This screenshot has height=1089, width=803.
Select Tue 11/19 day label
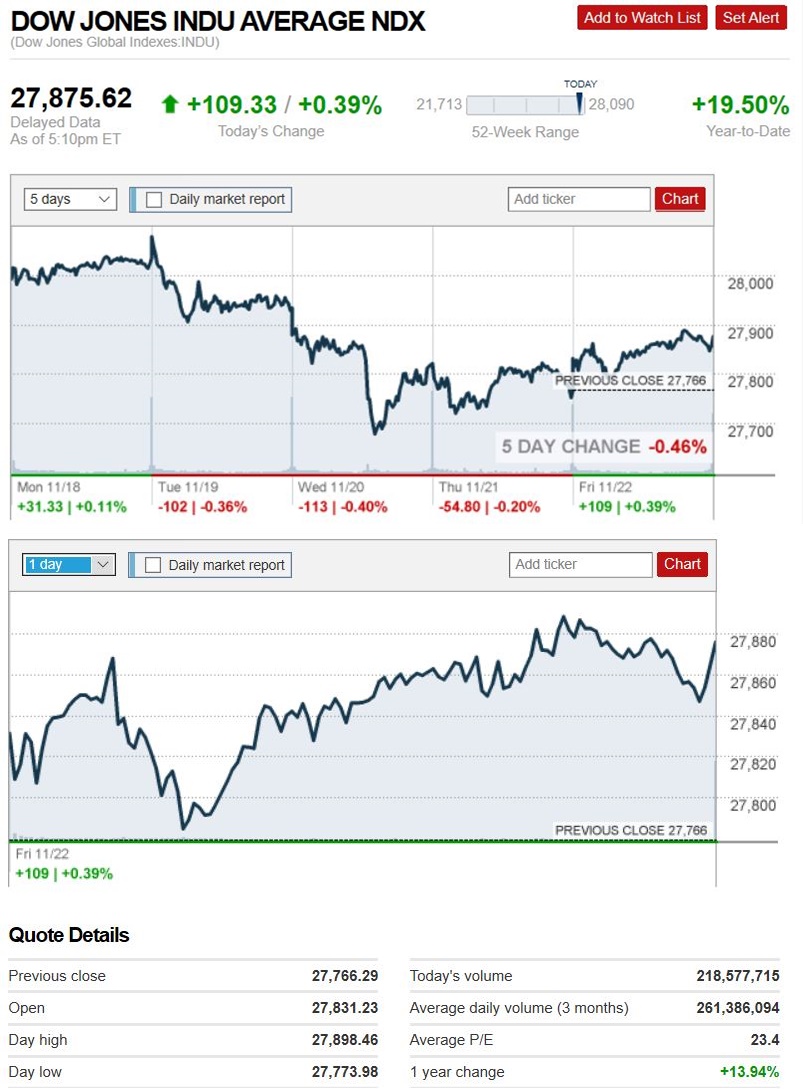point(187,487)
